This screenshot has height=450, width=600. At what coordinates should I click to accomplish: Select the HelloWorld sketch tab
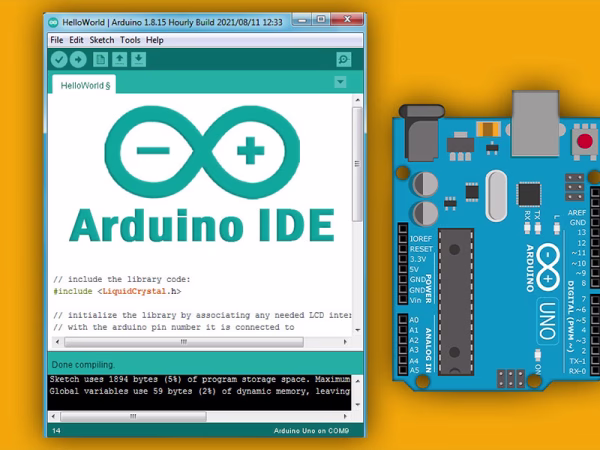(x=88, y=86)
